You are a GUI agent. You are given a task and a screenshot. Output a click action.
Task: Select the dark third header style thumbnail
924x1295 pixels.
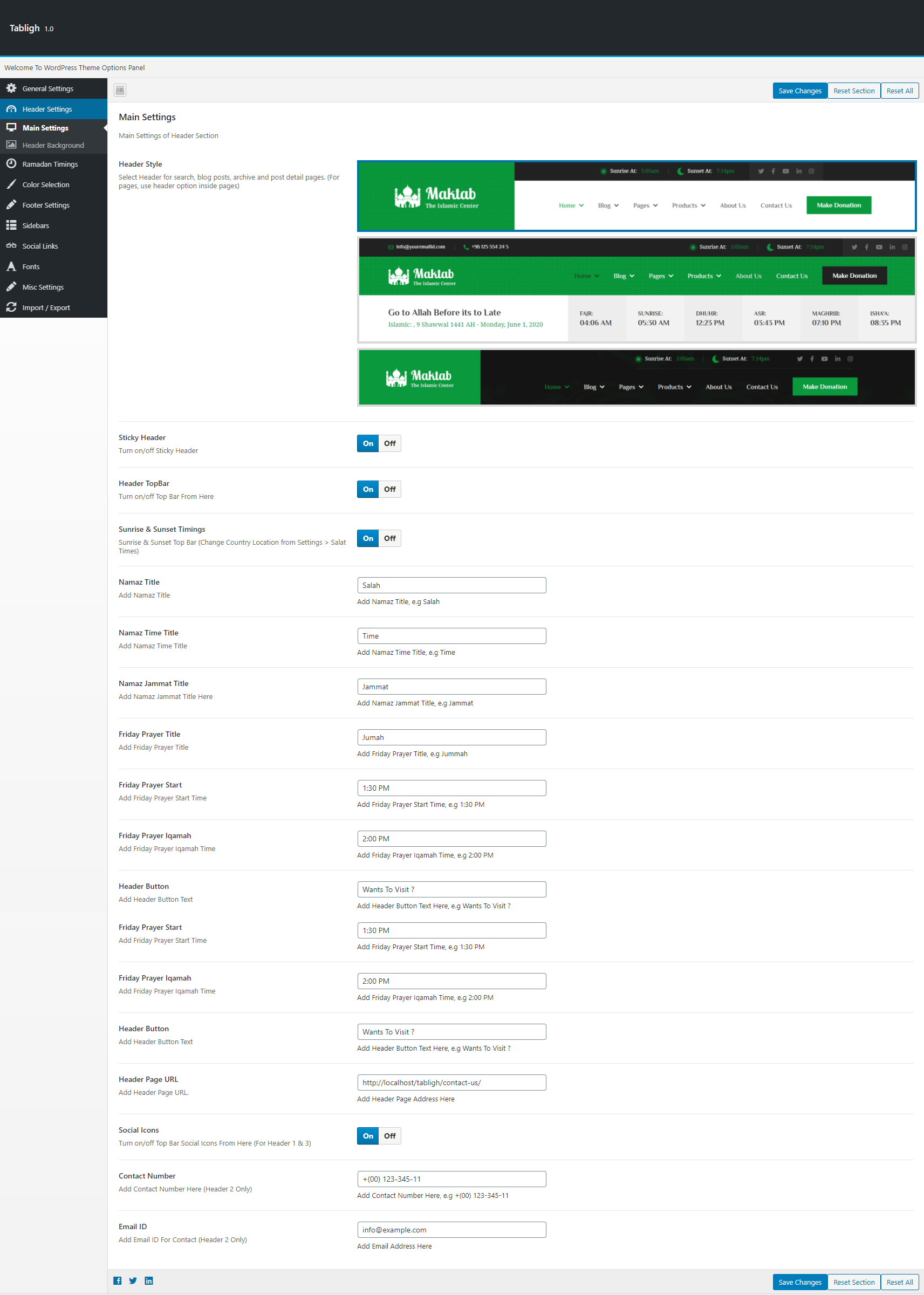(x=636, y=377)
